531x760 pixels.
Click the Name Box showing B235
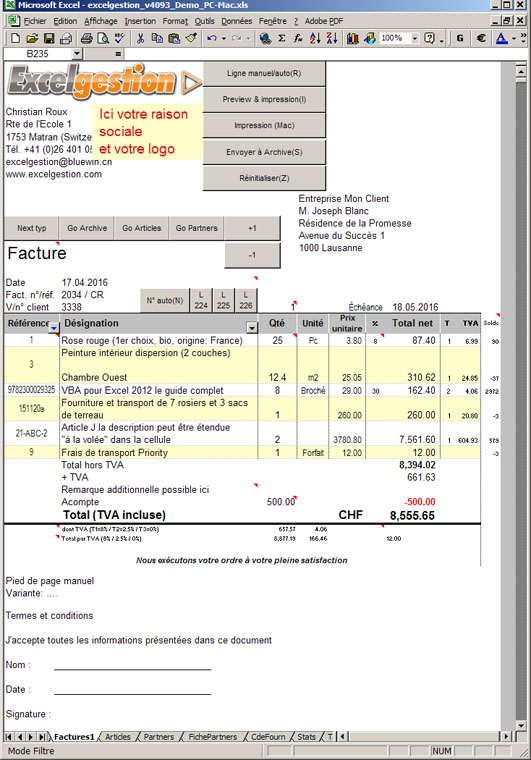(38, 54)
